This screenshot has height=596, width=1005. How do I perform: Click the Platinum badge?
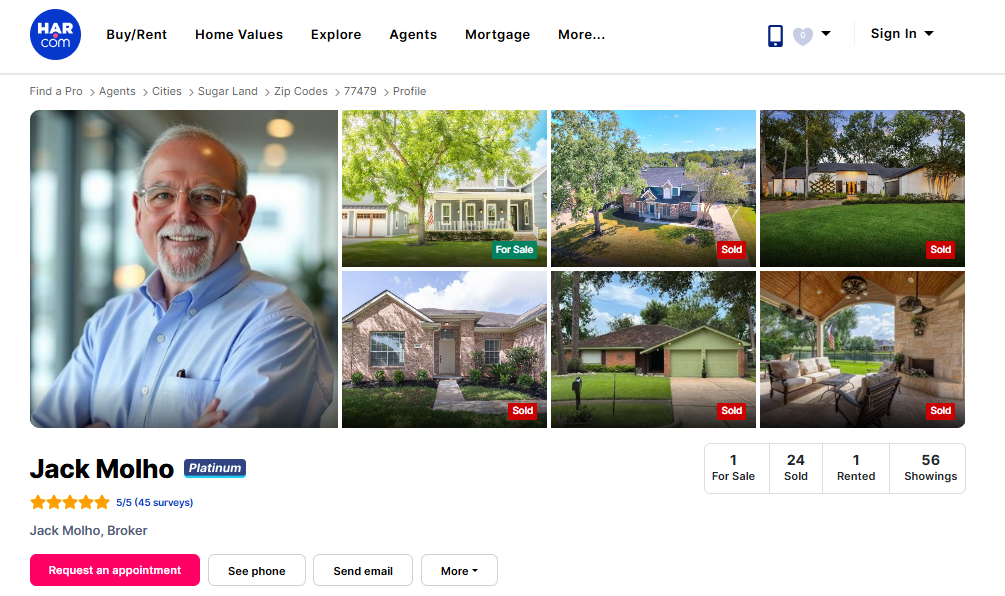(x=215, y=468)
